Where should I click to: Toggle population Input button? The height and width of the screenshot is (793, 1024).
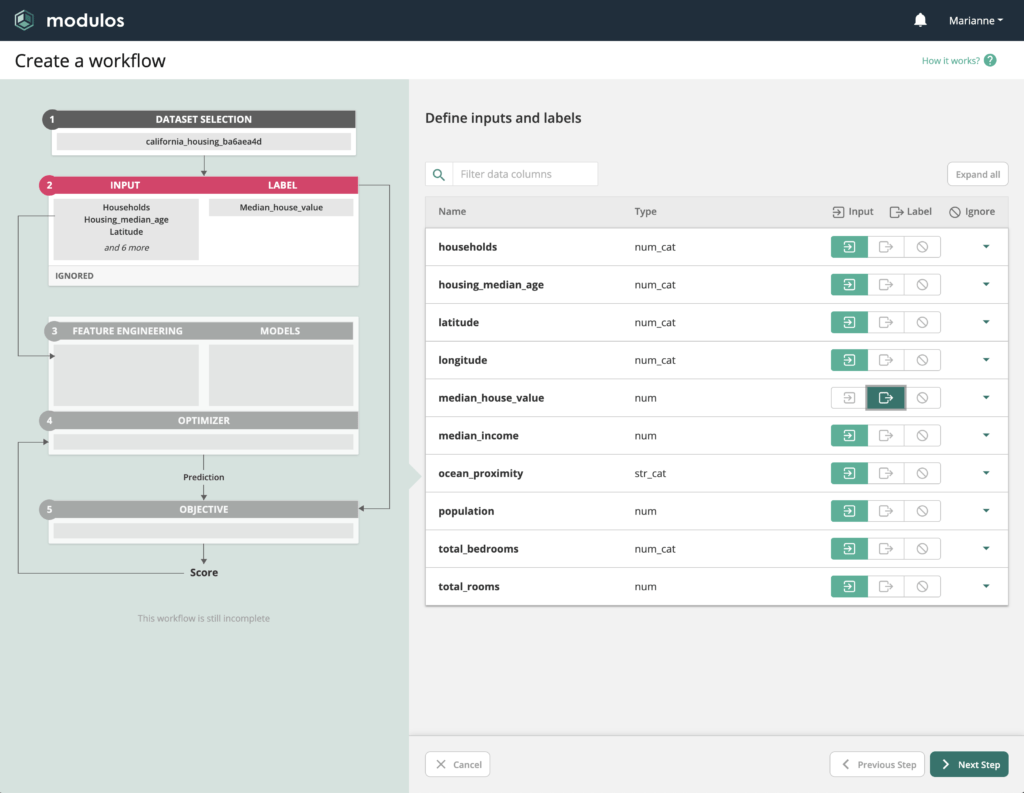tap(849, 511)
